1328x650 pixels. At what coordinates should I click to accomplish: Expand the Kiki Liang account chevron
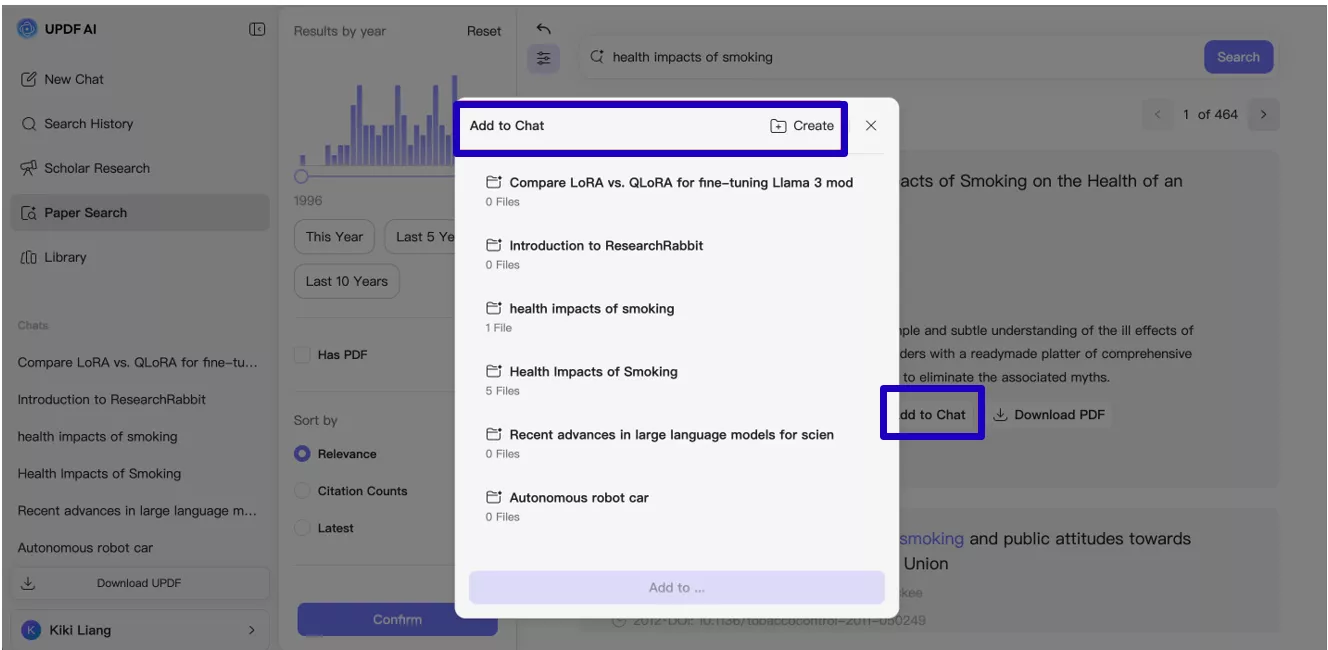251,630
